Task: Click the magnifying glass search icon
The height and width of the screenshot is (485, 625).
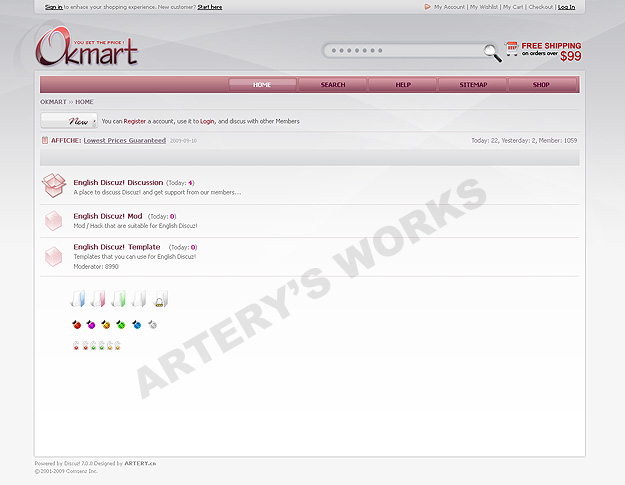Action: [x=491, y=52]
